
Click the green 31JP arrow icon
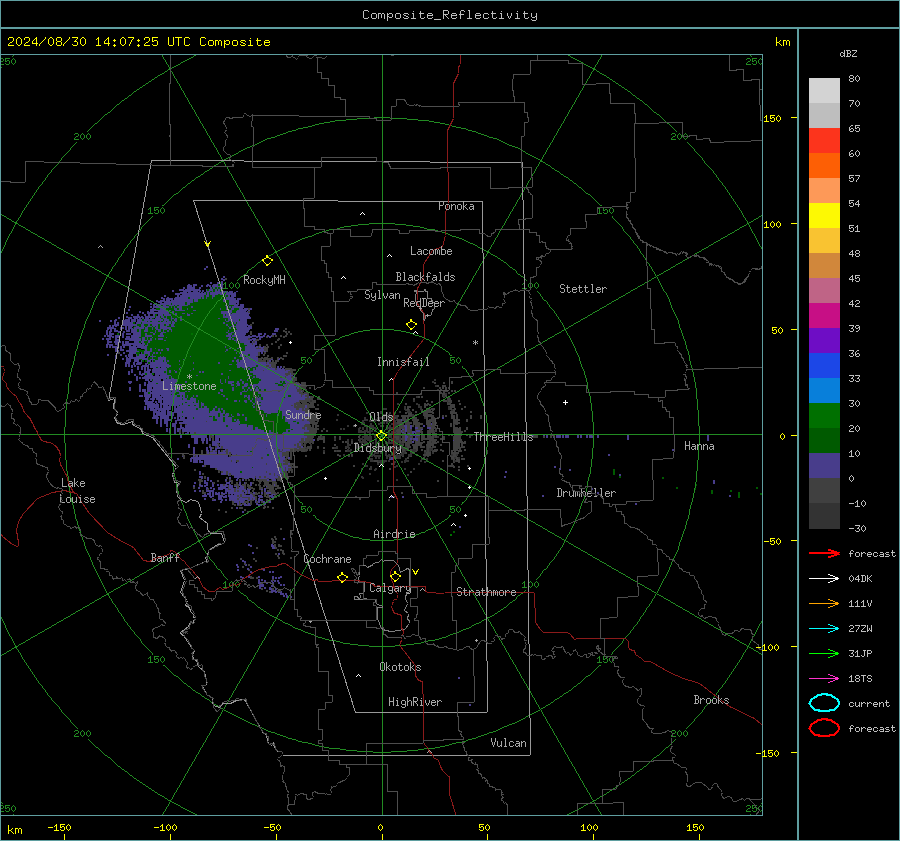824,653
